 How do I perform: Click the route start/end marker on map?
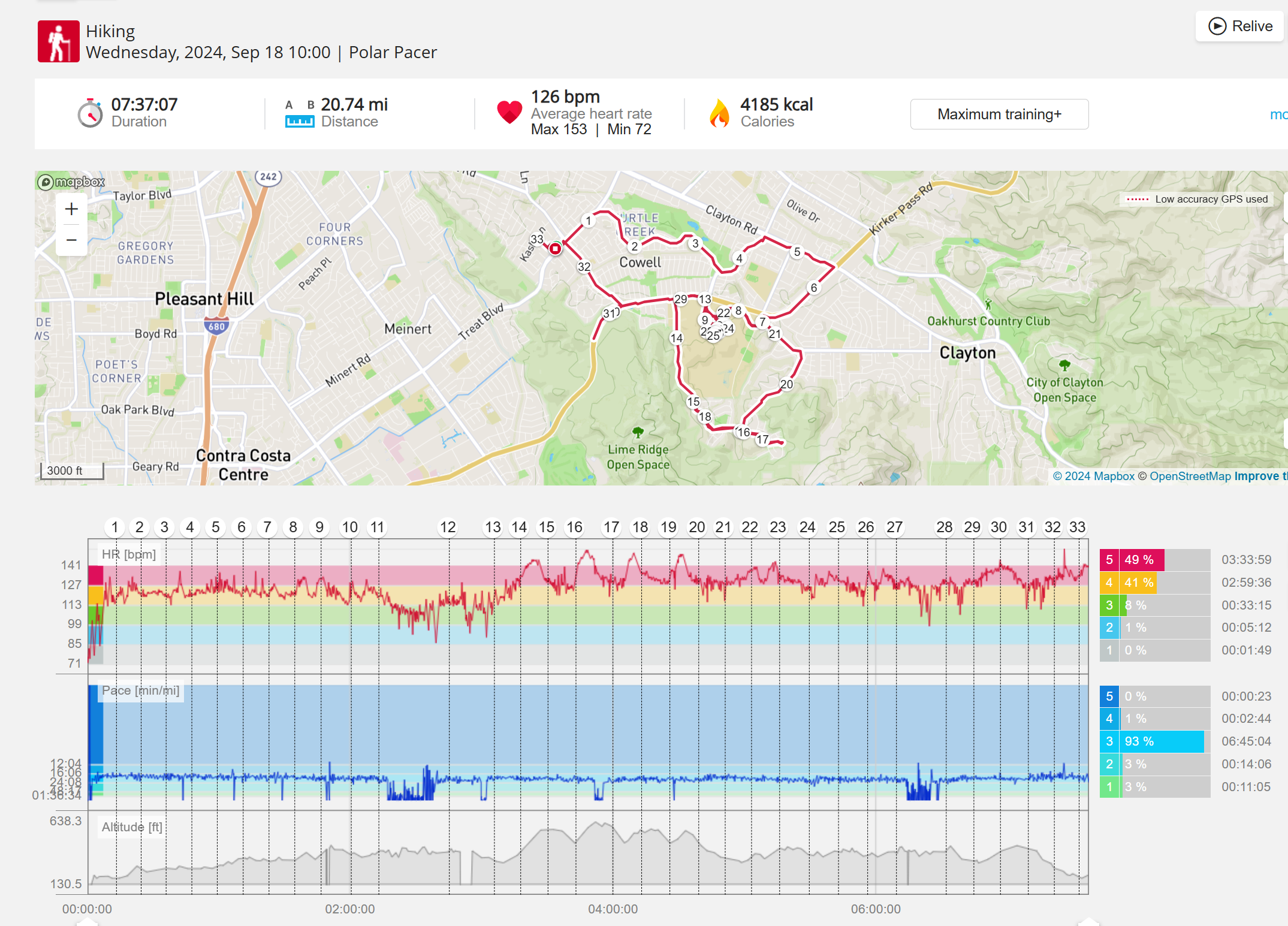pyautogui.click(x=555, y=248)
